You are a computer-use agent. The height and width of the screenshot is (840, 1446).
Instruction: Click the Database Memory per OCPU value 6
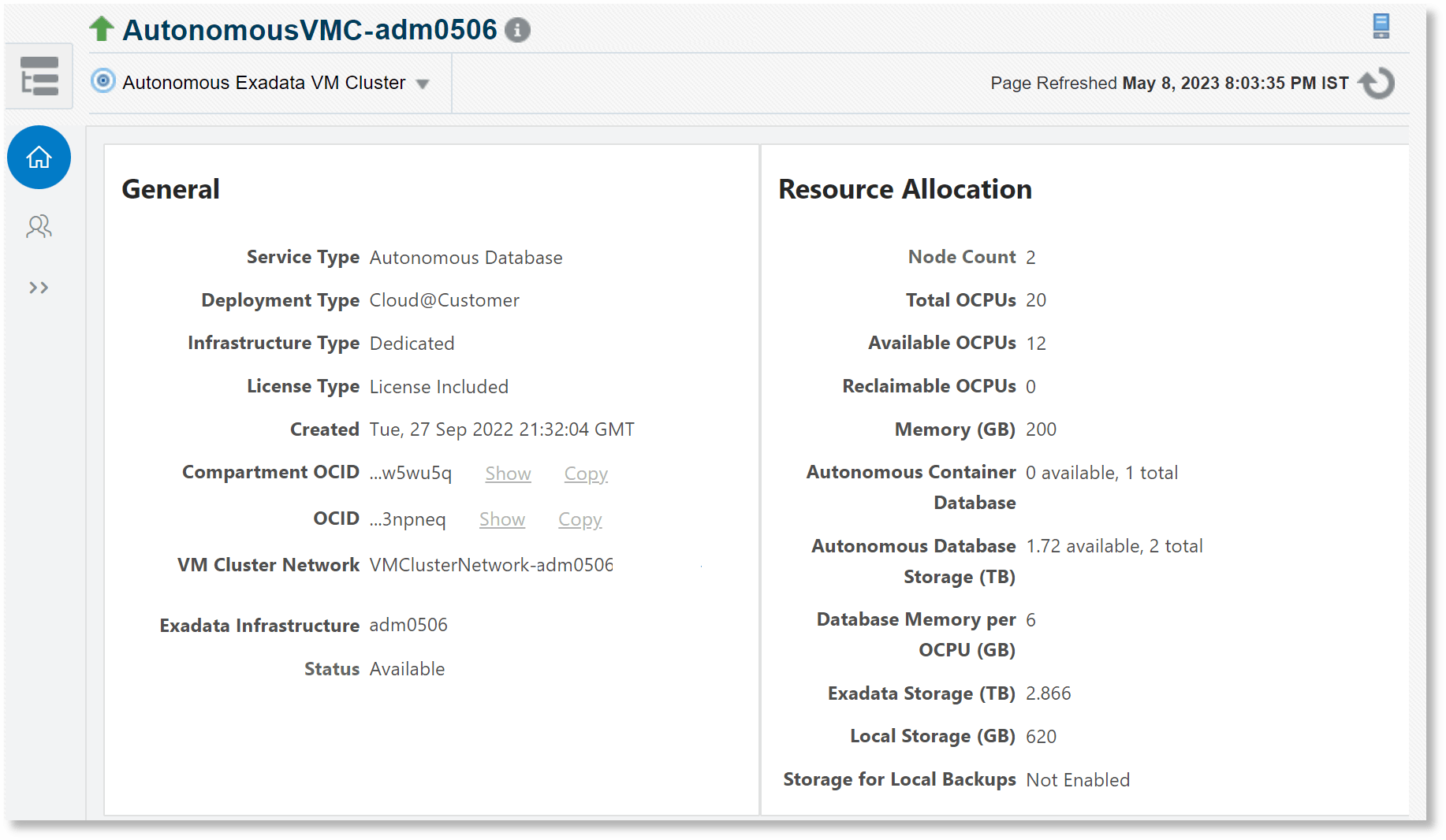click(x=1030, y=620)
